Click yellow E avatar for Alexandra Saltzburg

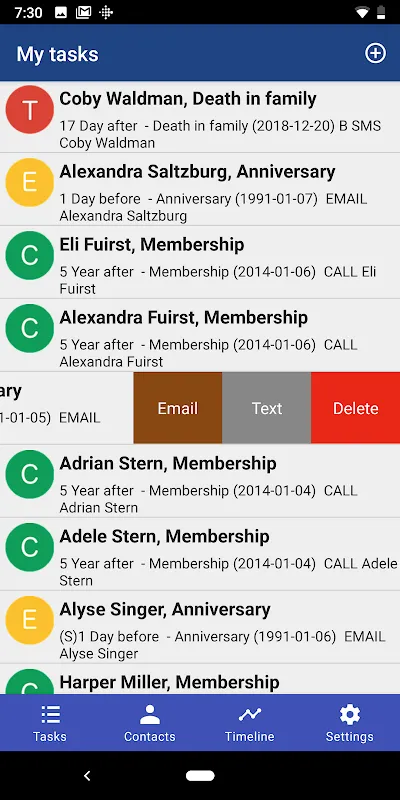pyautogui.click(x=30, y=183)
